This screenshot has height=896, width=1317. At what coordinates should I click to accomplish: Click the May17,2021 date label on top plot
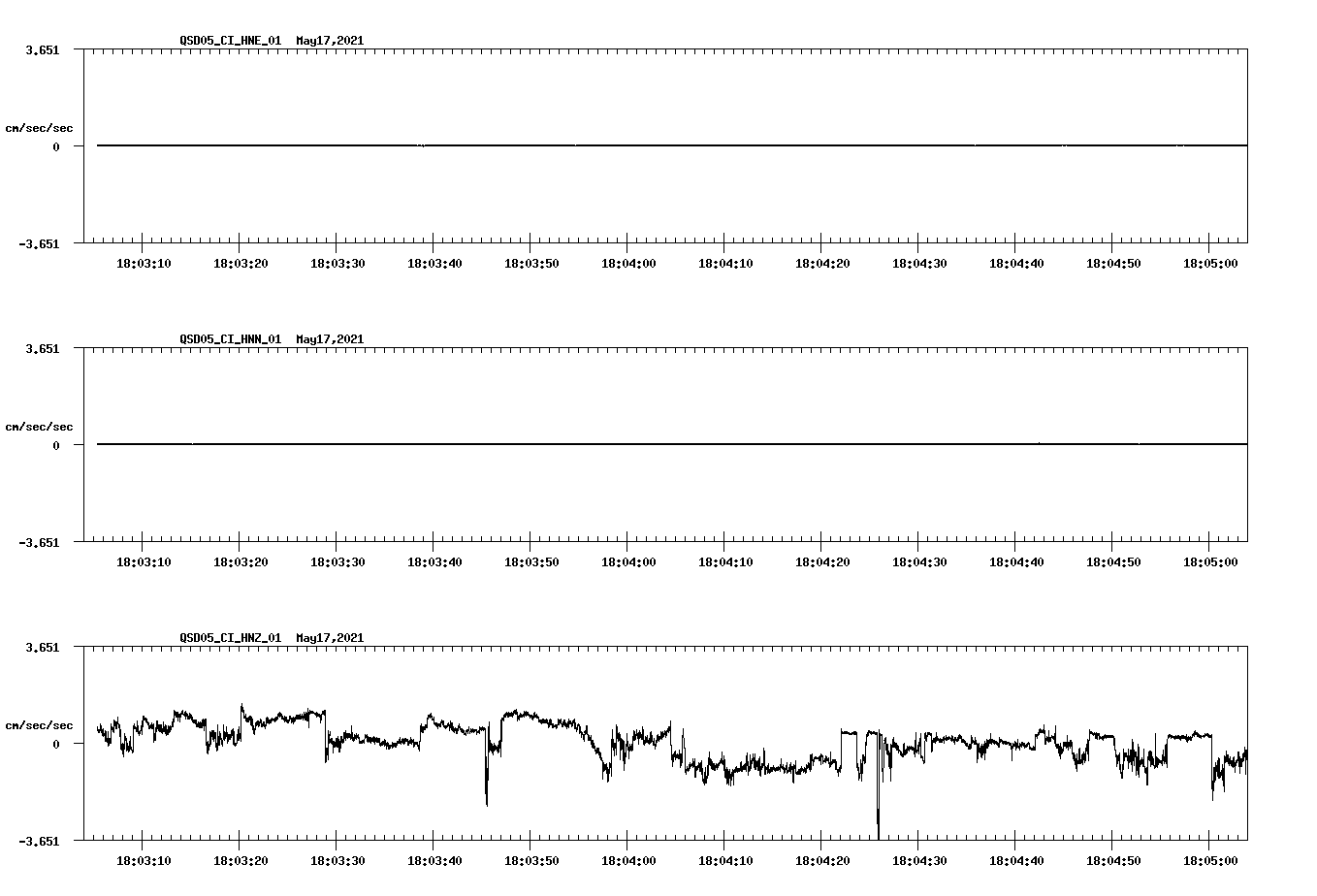(x=328, y=41)
